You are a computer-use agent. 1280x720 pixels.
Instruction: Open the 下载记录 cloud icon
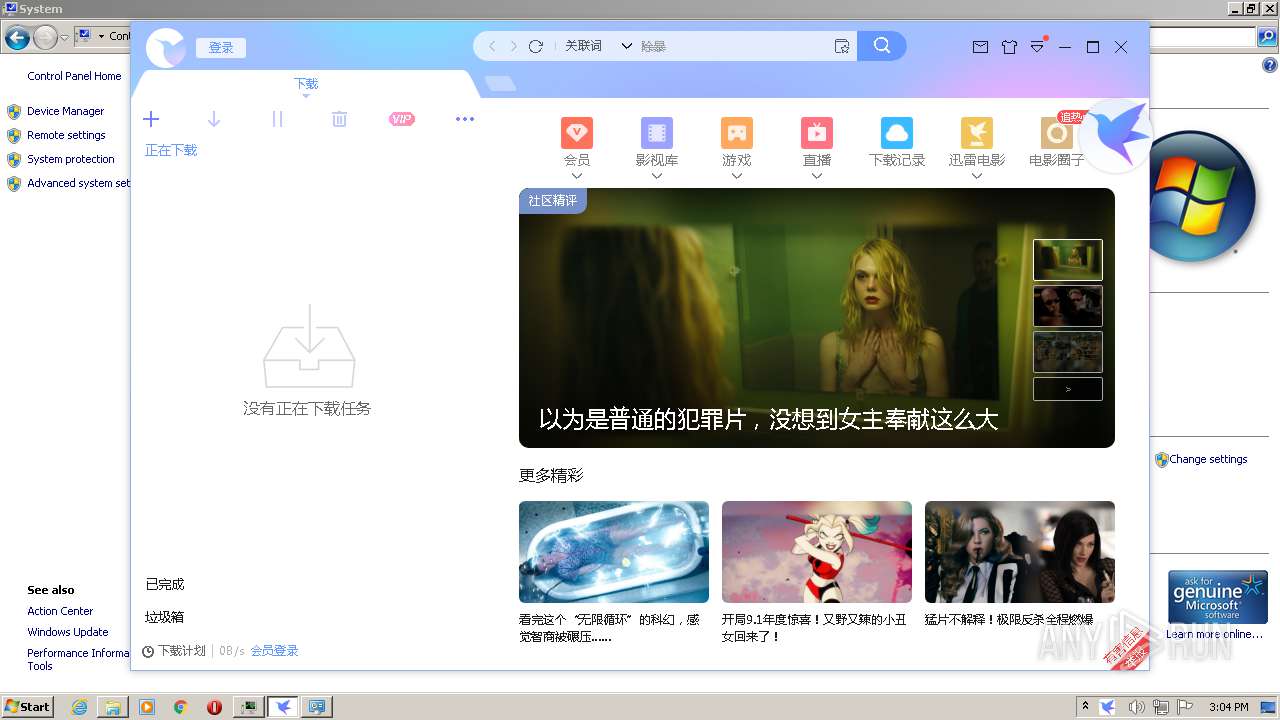897,133
